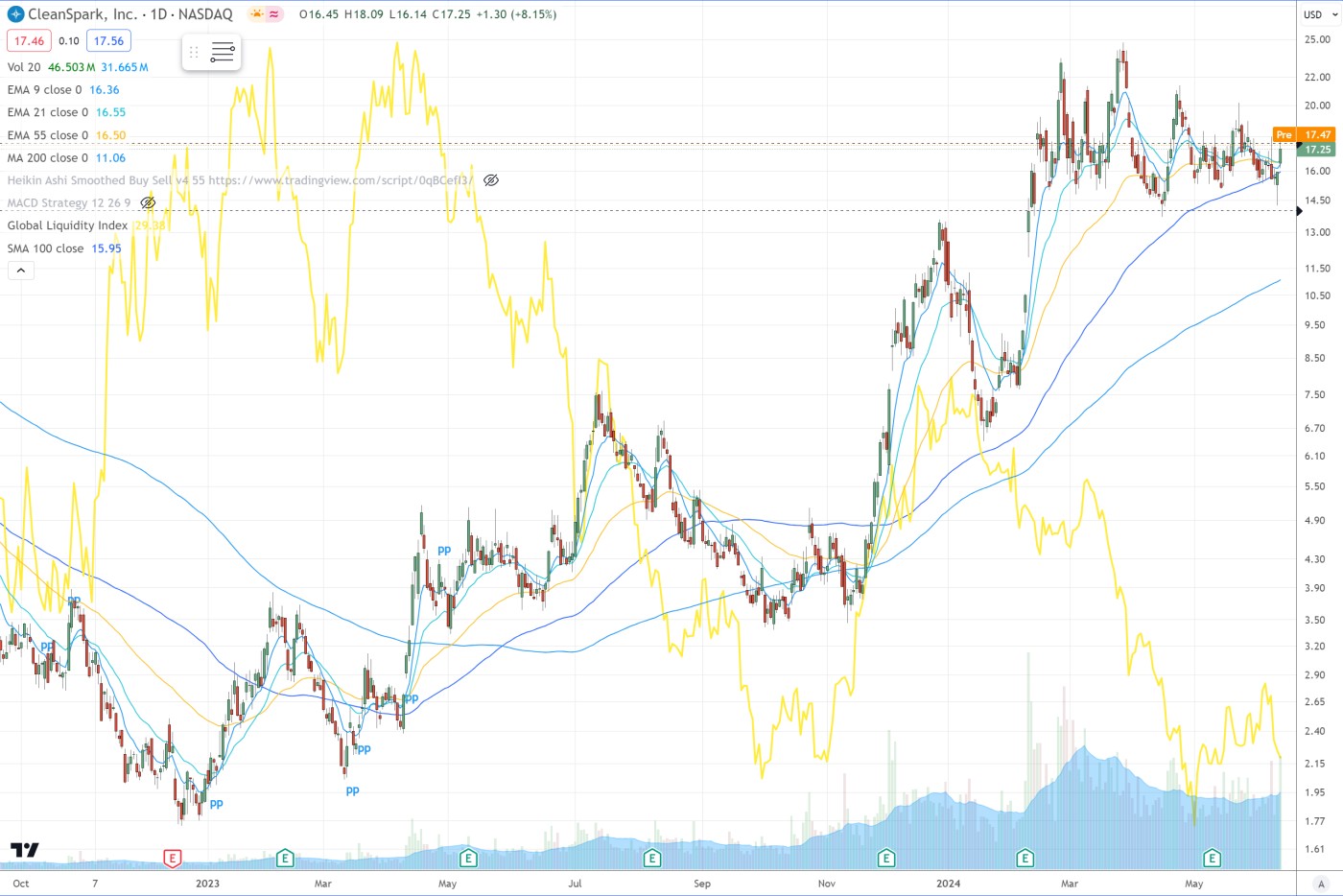Image resolution: width=1343 pixels, height=896 pixels.
Task: Select the EMA 21 close 0 legend
Action: (x=48, y=112)
